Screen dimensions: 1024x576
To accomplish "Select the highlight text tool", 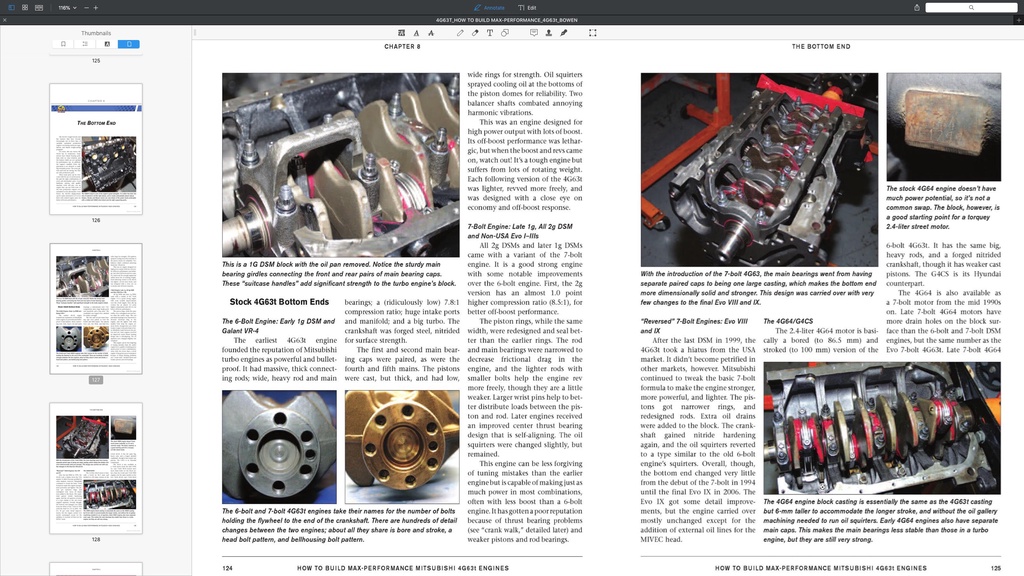I will click(x=402, y=33).
